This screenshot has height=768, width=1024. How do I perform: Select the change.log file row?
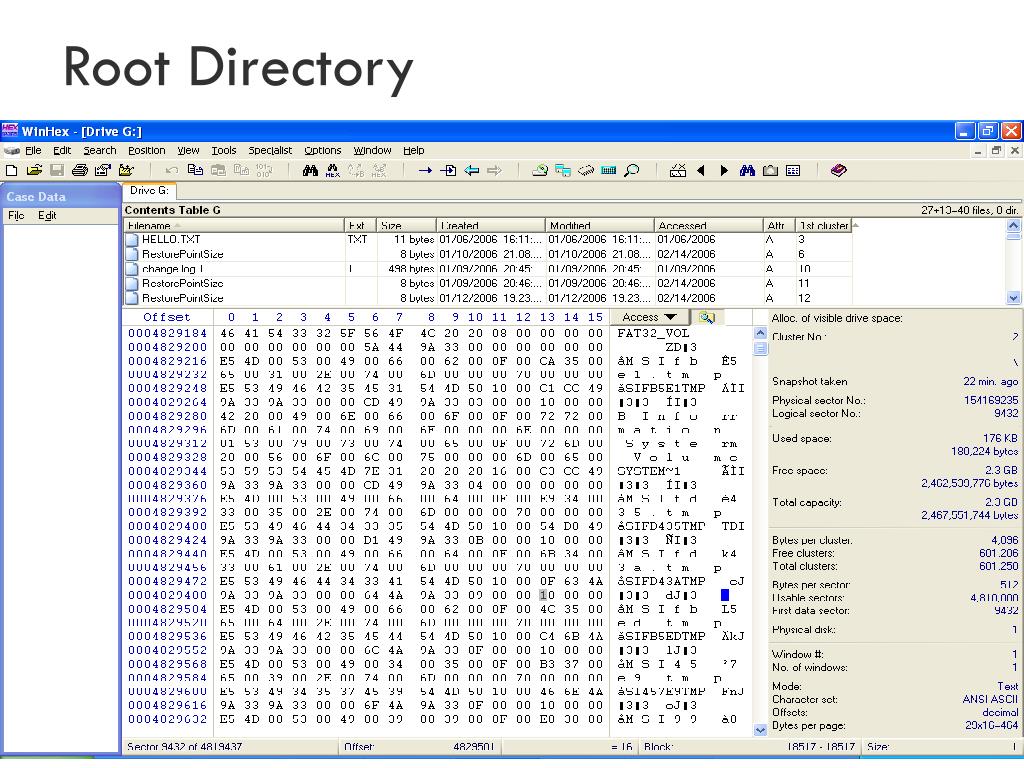[x=487, y=269]
